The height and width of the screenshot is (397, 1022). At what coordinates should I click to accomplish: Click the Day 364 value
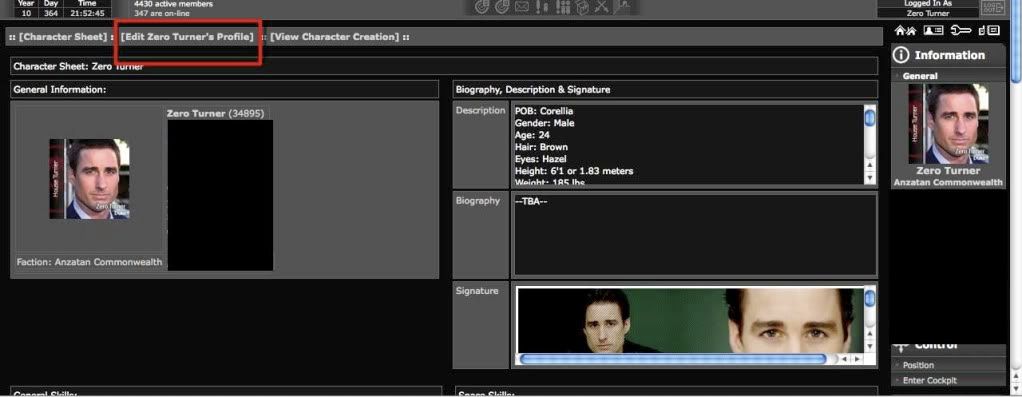coord(51,13)
